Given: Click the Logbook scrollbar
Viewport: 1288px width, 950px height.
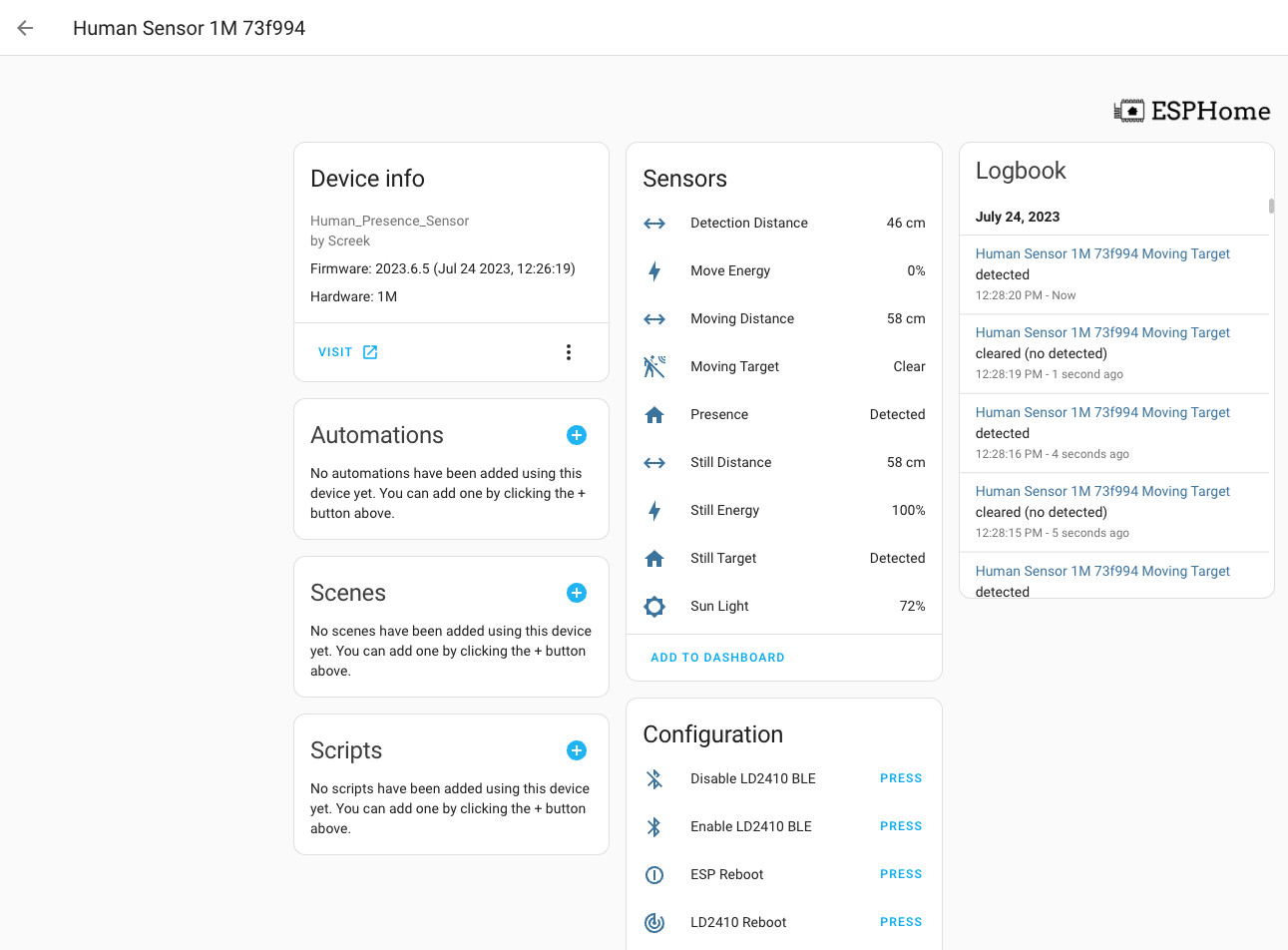Looking at the screenshot, I should [1271, 206].
